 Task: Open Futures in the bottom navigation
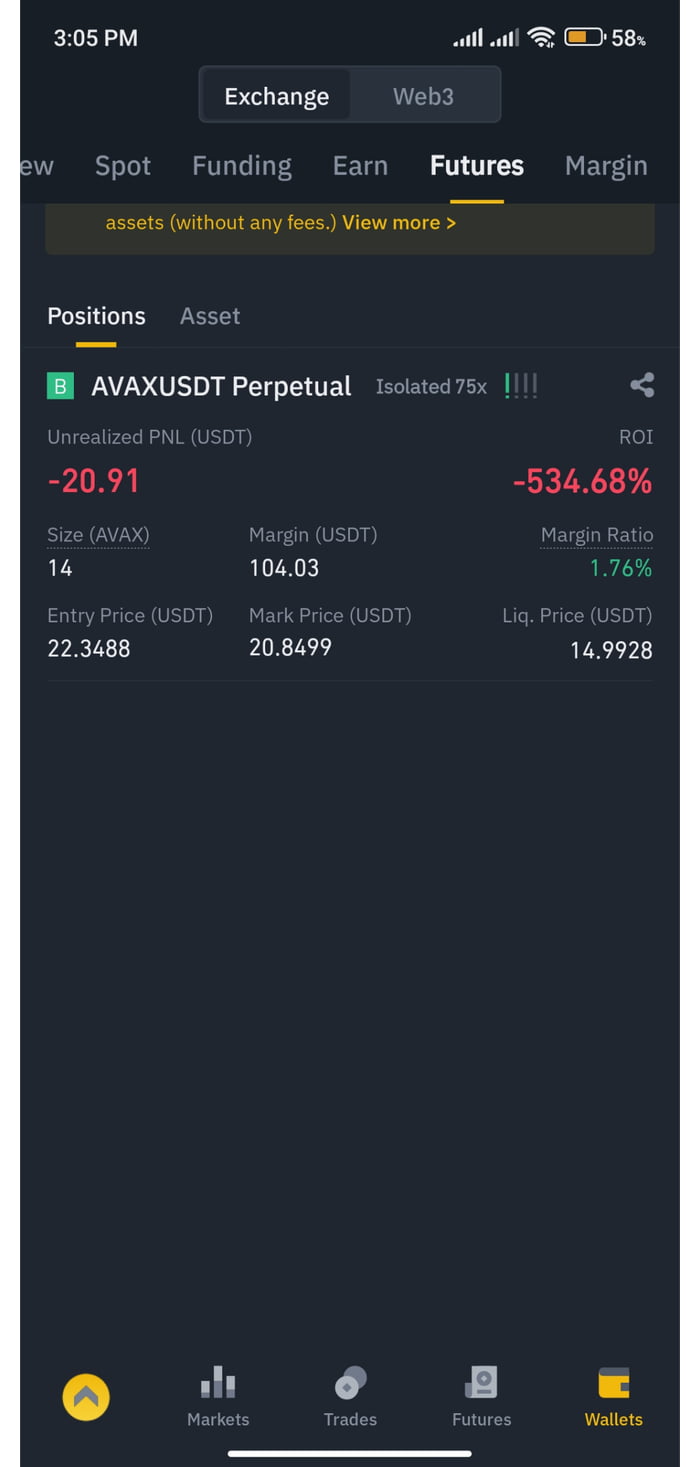click(x=482, y=1397)
